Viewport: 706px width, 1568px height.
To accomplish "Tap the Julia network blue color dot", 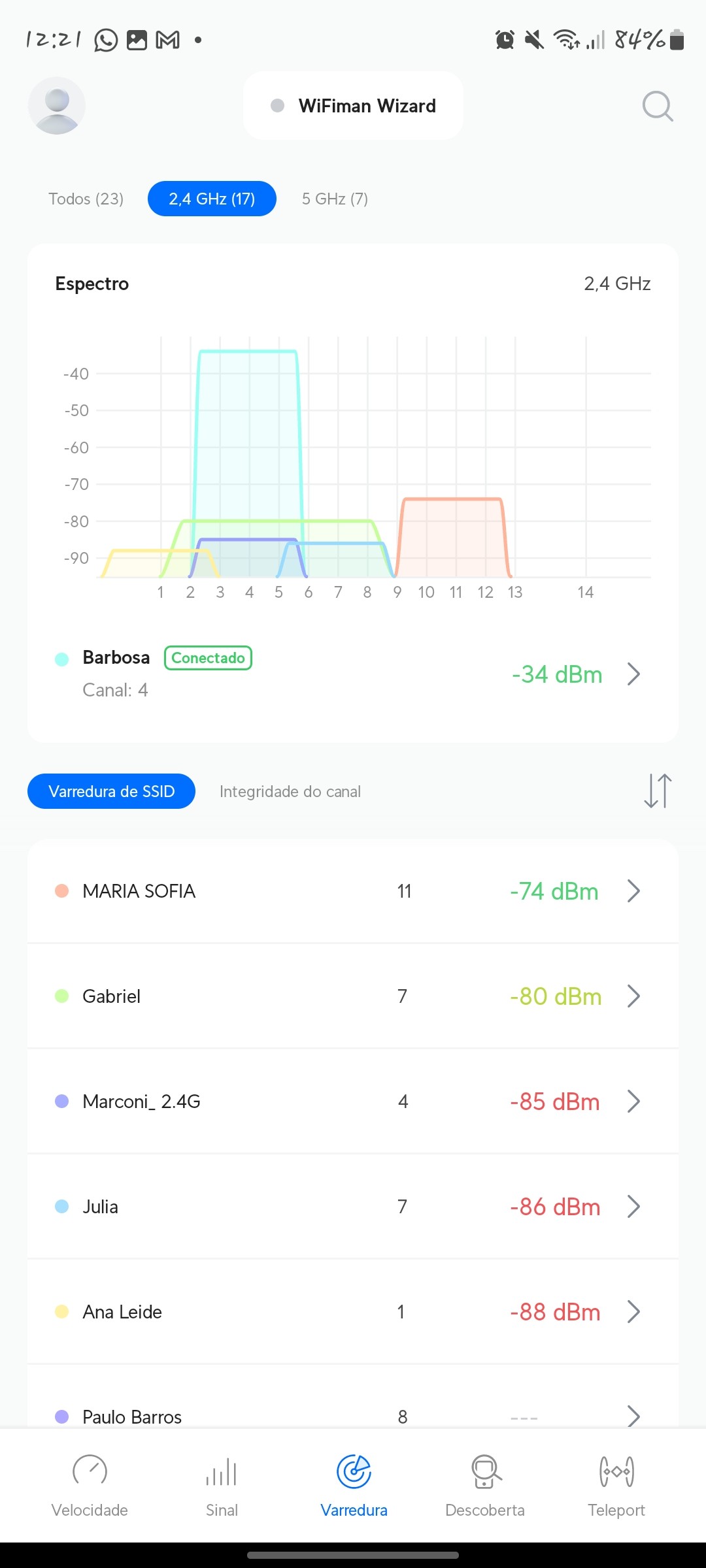I will 62,1207.
